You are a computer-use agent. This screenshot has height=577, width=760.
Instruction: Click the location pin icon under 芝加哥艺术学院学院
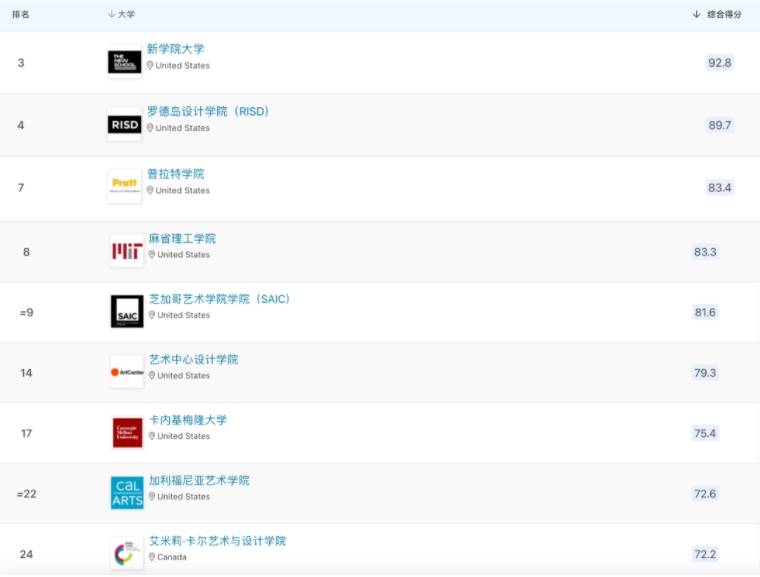[x=152, y=315]
